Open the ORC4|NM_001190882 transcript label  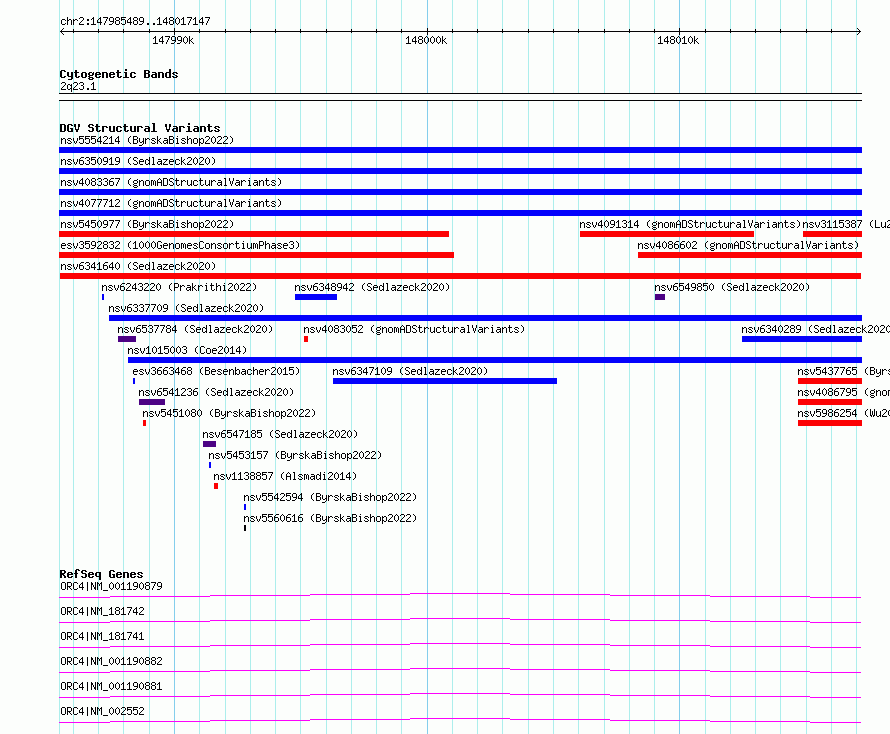tap(111, 661)
